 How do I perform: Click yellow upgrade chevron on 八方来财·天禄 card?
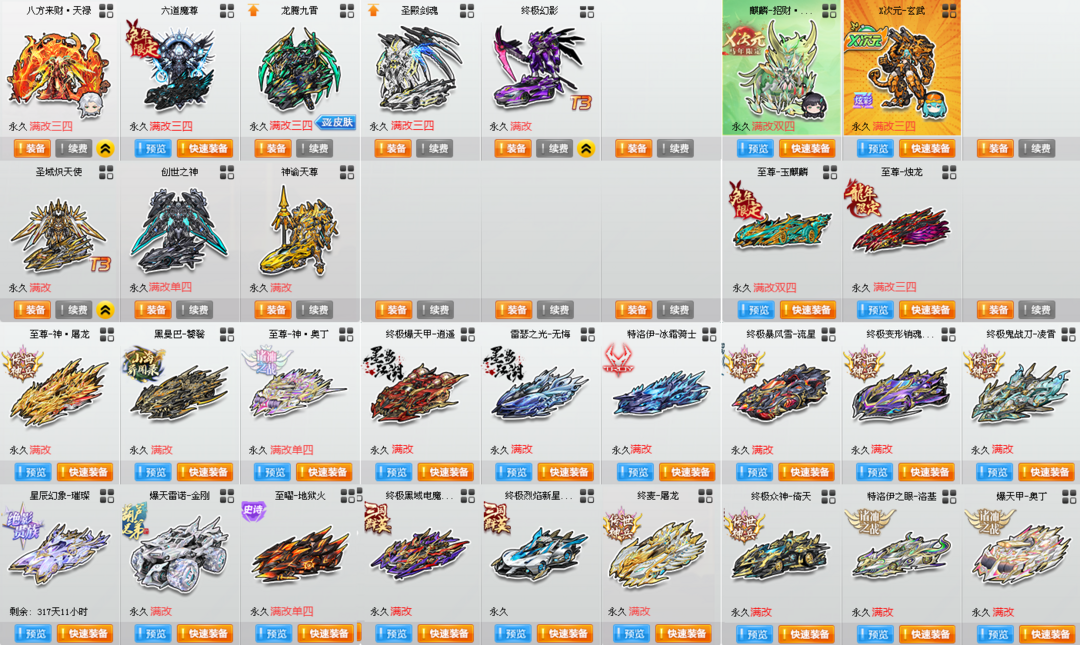[105, 148]
